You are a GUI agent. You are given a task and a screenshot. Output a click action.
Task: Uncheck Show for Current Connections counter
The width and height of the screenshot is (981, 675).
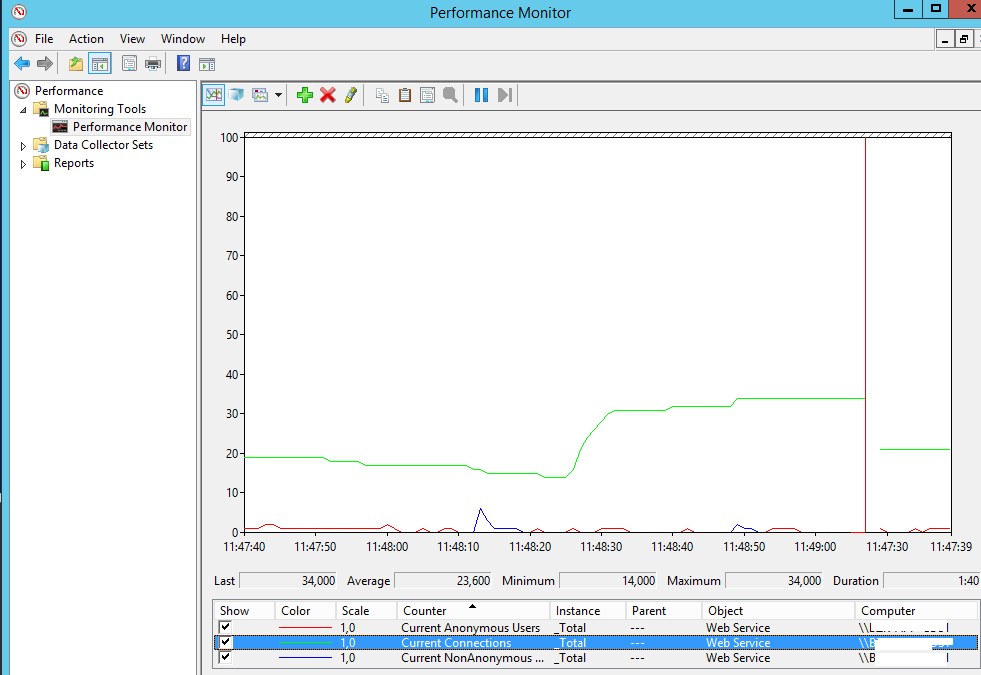225,642
